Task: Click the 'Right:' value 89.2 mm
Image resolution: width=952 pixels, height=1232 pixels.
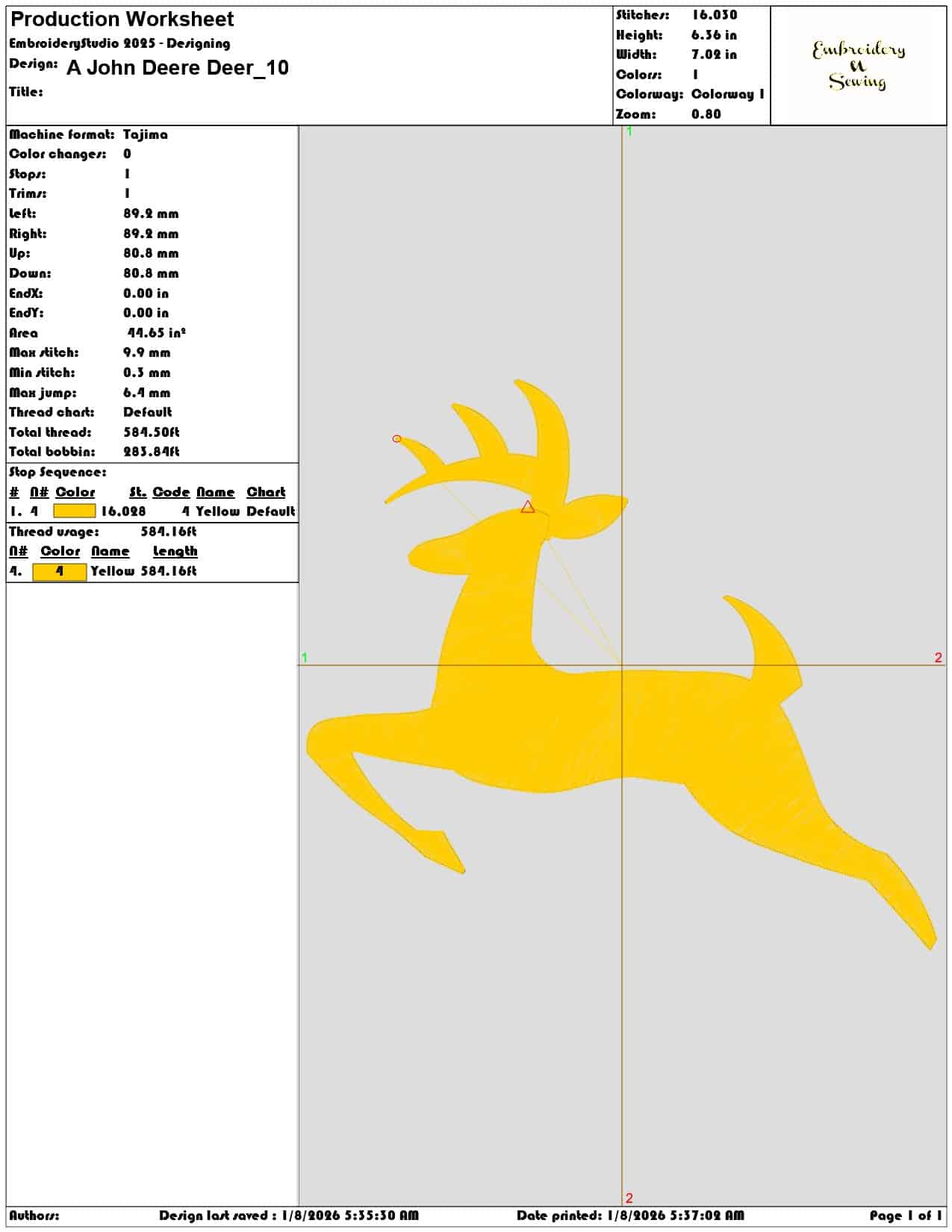Action: (x=151, y=234)
